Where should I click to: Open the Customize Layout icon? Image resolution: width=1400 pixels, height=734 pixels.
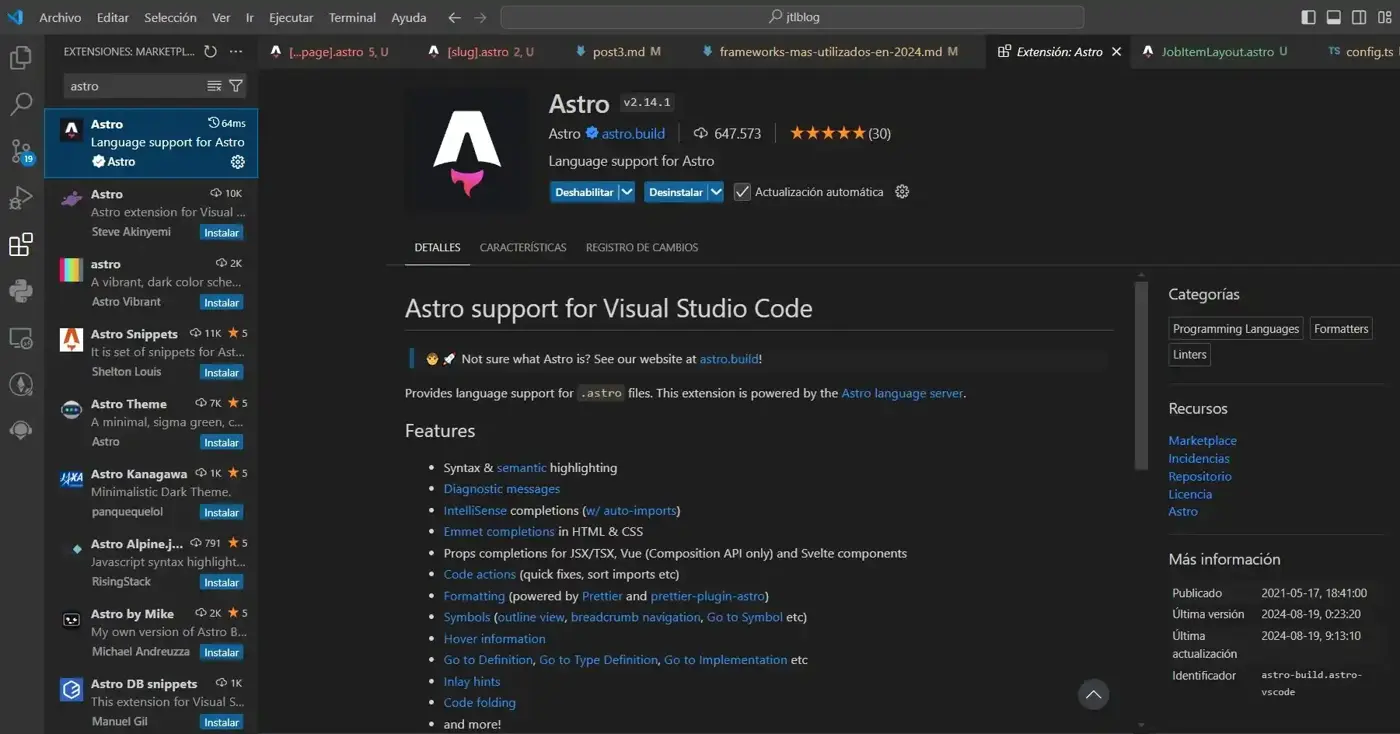(x=1384, y=17)
